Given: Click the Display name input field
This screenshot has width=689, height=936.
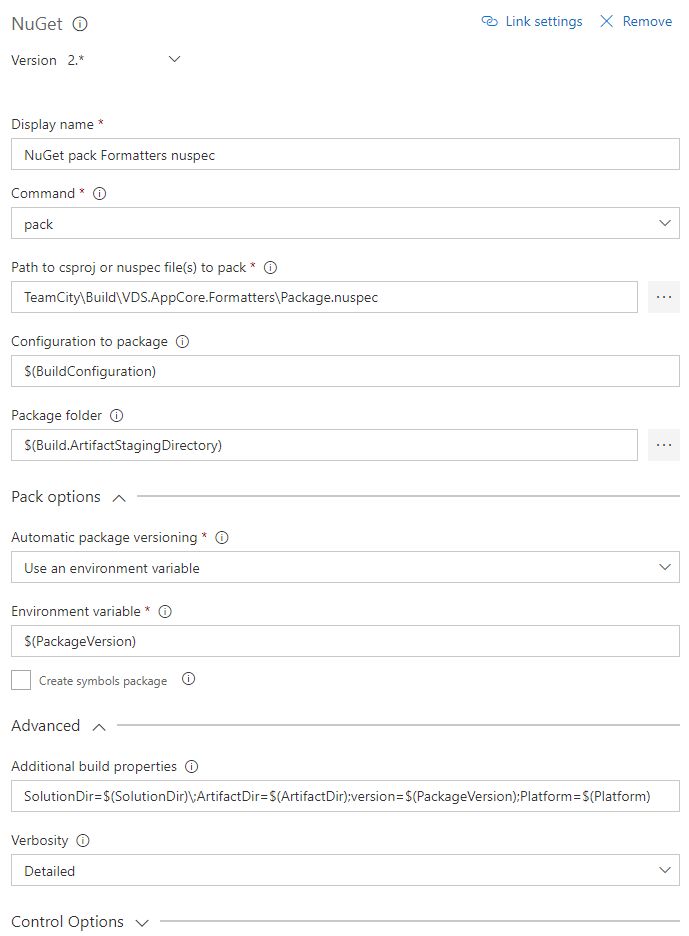Looking at the screenshot, I should (x=345, y=155).
